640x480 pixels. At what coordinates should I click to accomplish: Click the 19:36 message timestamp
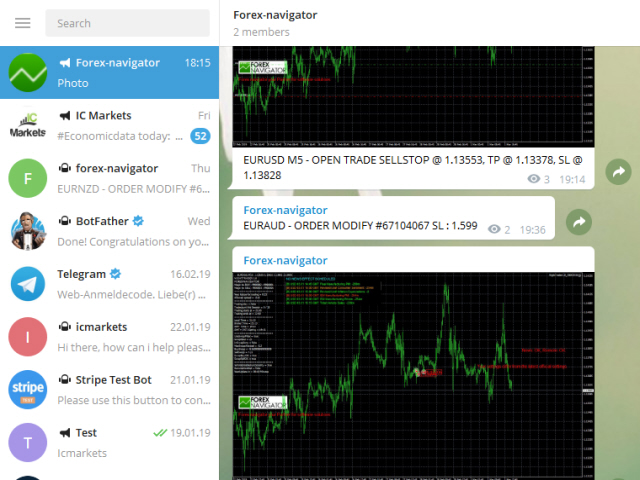click(532, 230)
